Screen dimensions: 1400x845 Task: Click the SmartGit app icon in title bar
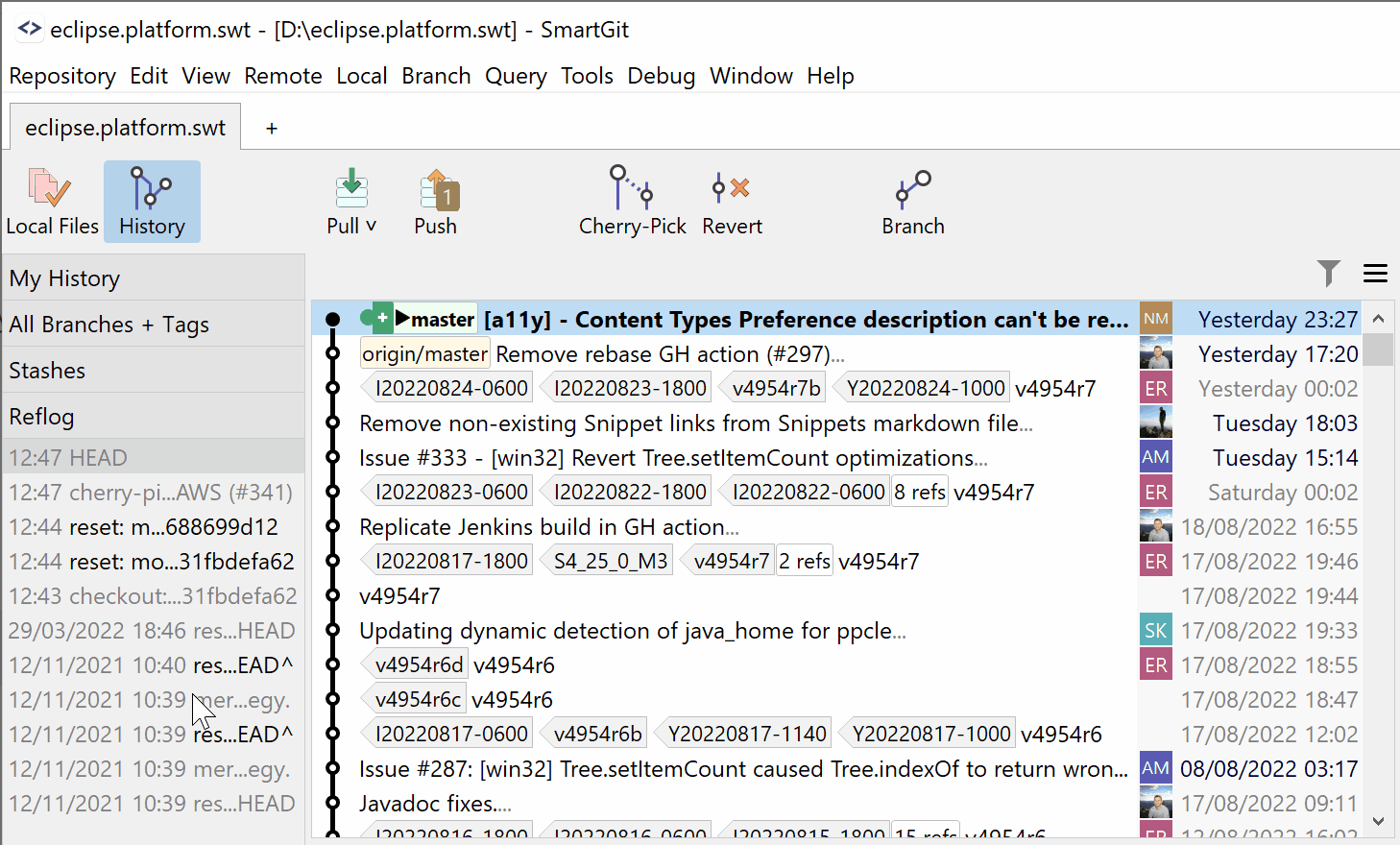coord(29,29)
